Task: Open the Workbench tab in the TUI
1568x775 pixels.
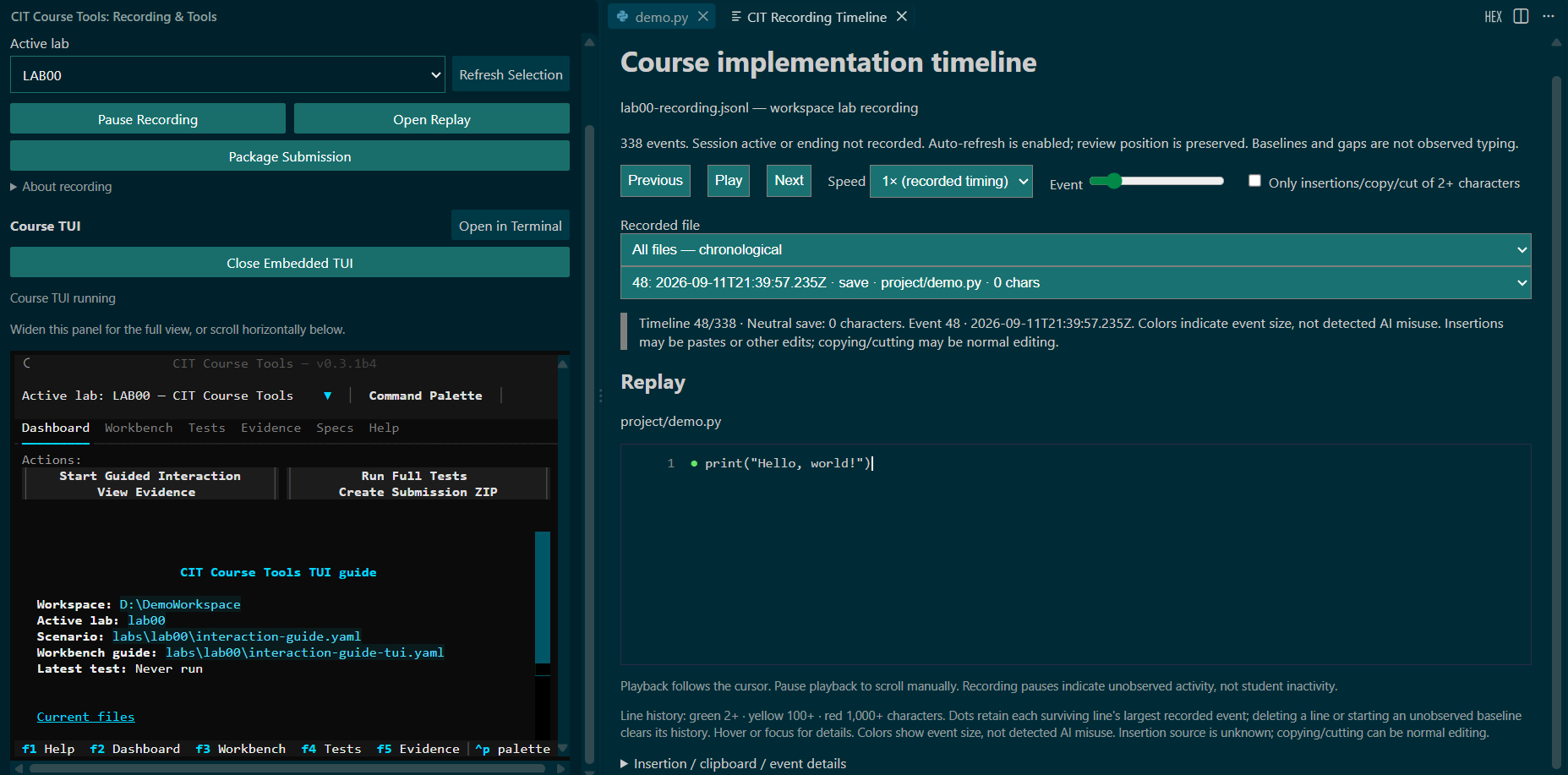Action: tap(139, 428)
